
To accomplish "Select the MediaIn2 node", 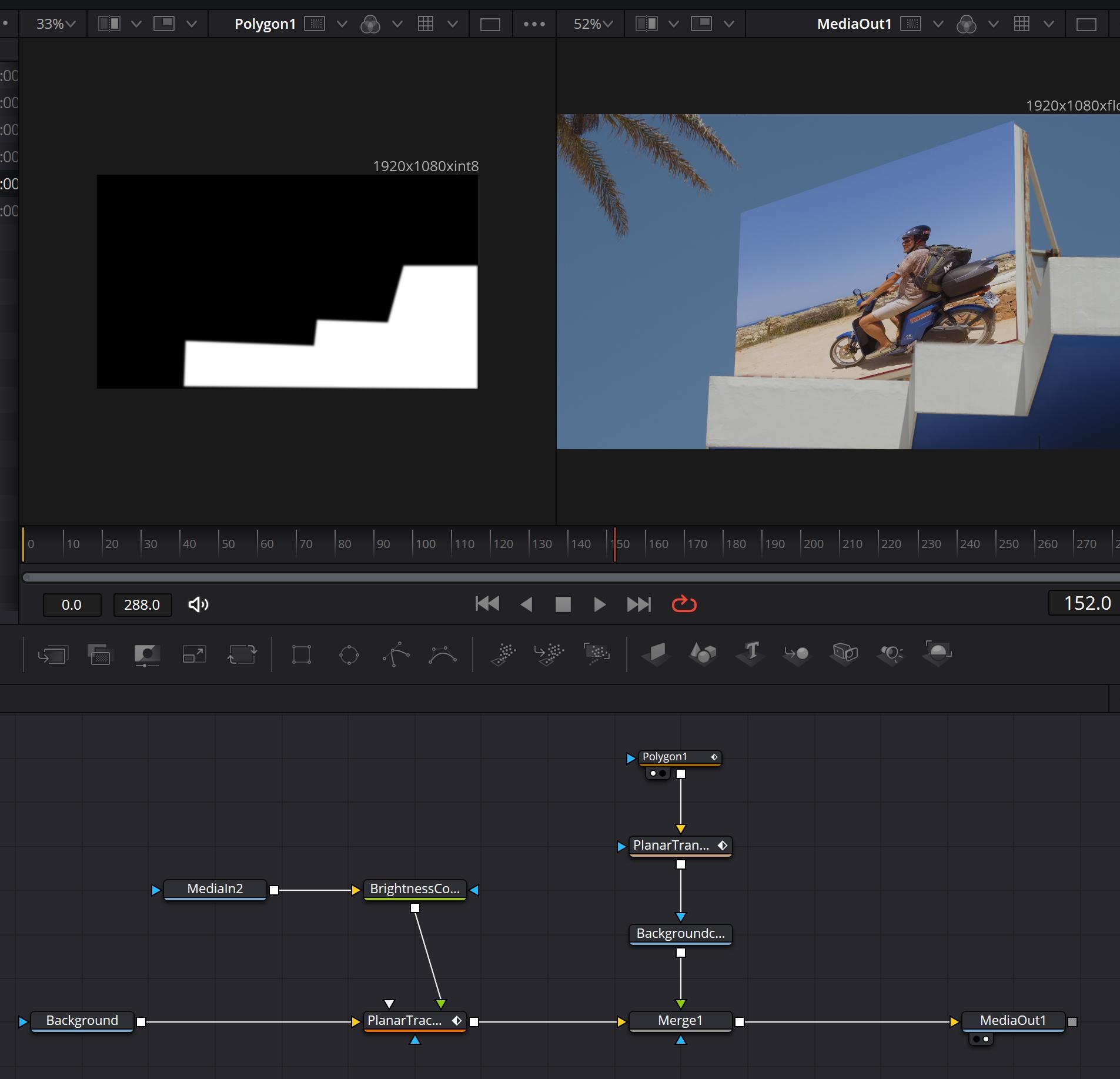I will click(x=215, y=888).
